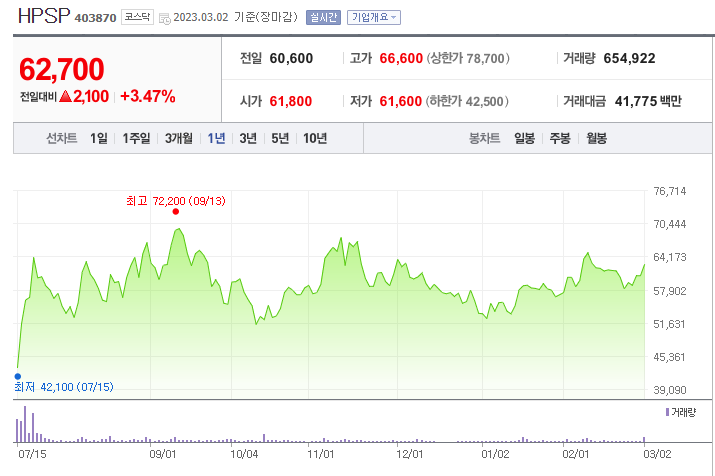
Task: Click the red up-triangle price change icon
Action: point(64,97)
